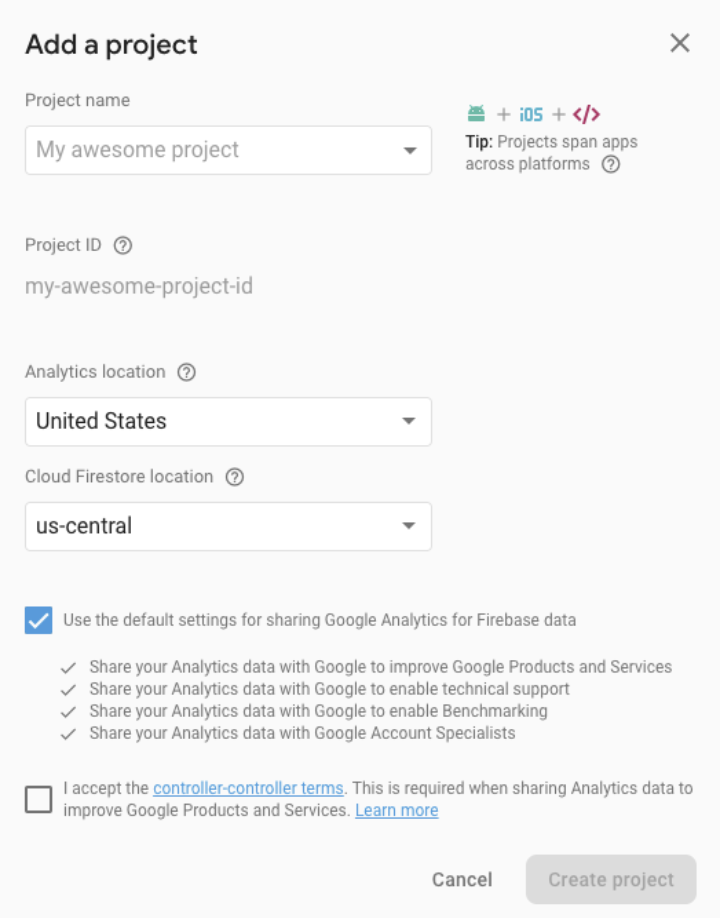Open the Analytics location help icon
Image resolution: width=722 pixels, height=922 pixels.
coord(187,372)
